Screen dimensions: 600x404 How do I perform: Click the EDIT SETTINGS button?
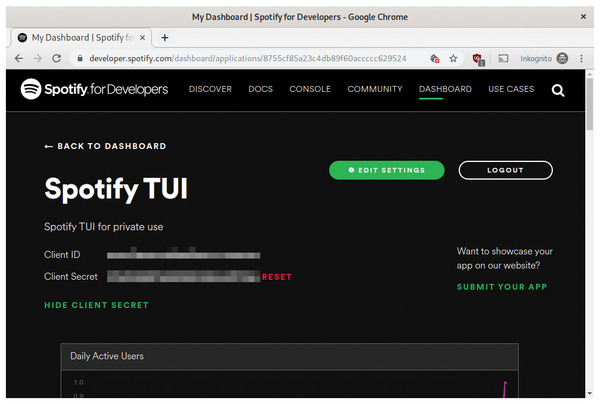[x=386, y=170]
